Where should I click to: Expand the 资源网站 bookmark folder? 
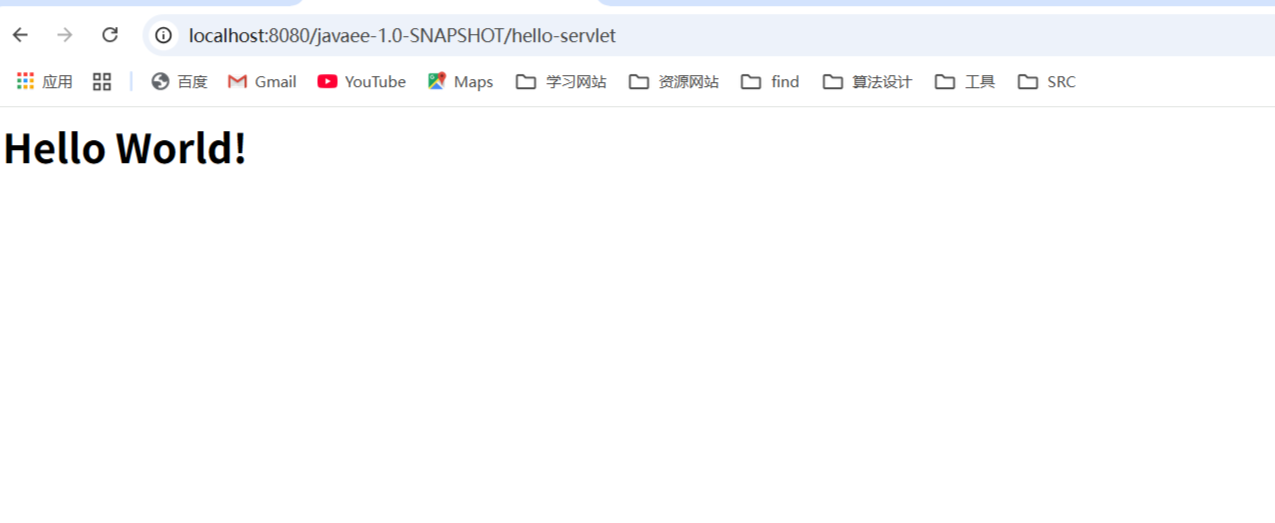click(674, 82)
